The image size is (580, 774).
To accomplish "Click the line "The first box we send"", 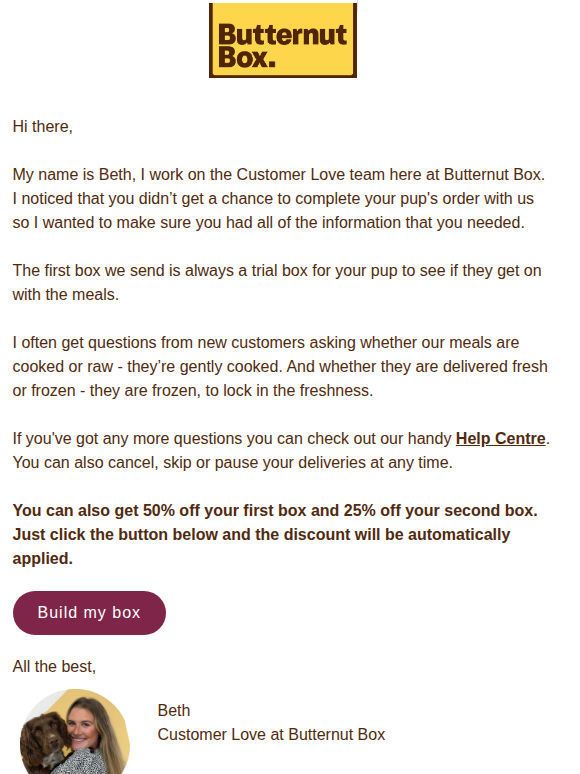I will [x=277, y=271].
